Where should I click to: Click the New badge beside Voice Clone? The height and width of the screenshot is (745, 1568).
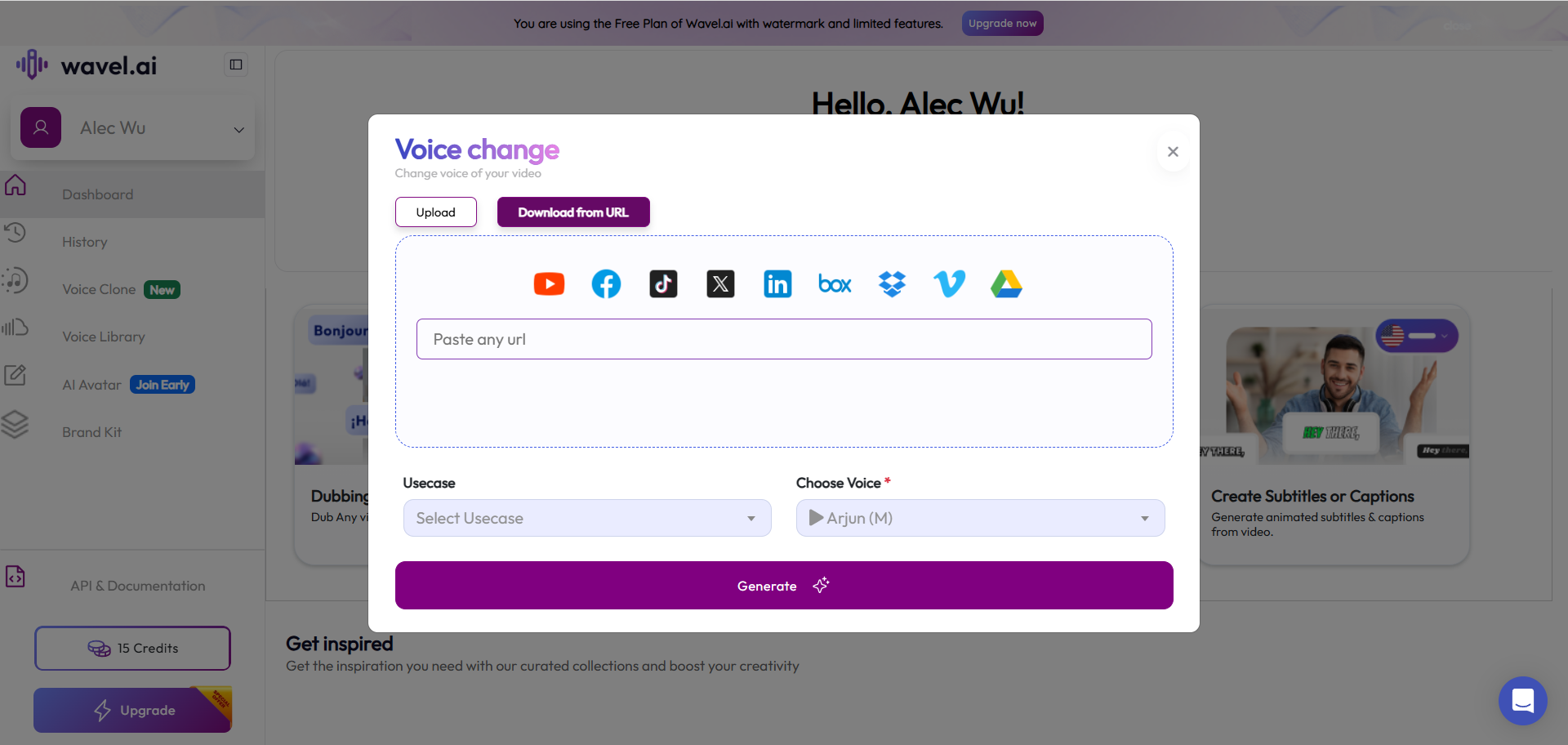162,290
